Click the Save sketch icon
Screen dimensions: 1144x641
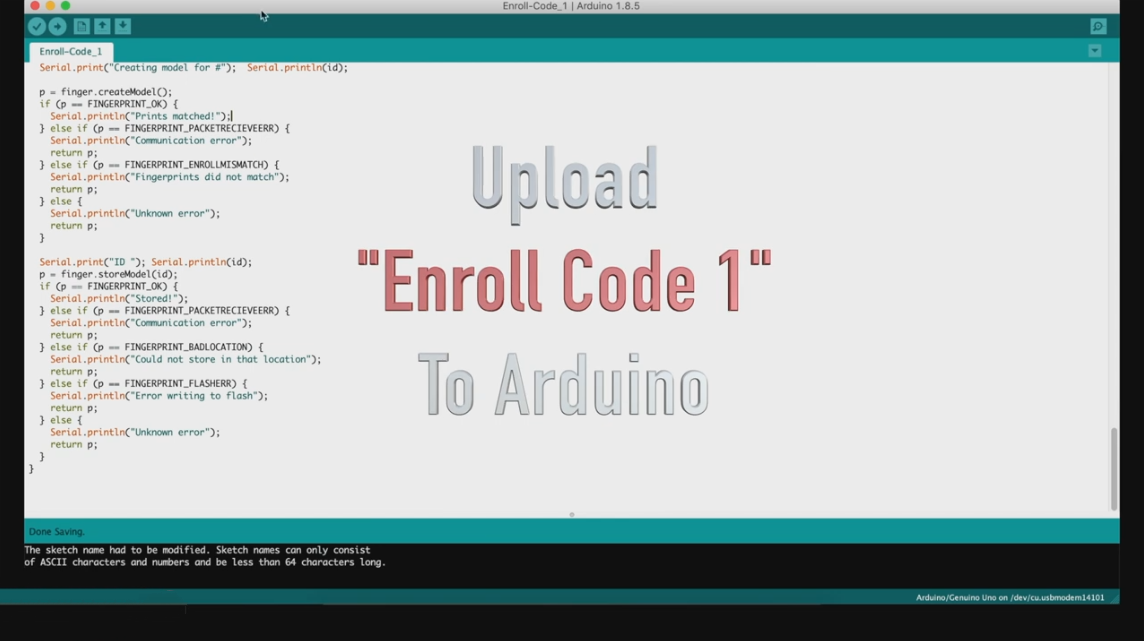pyautogui.click(x=123, y=26)
